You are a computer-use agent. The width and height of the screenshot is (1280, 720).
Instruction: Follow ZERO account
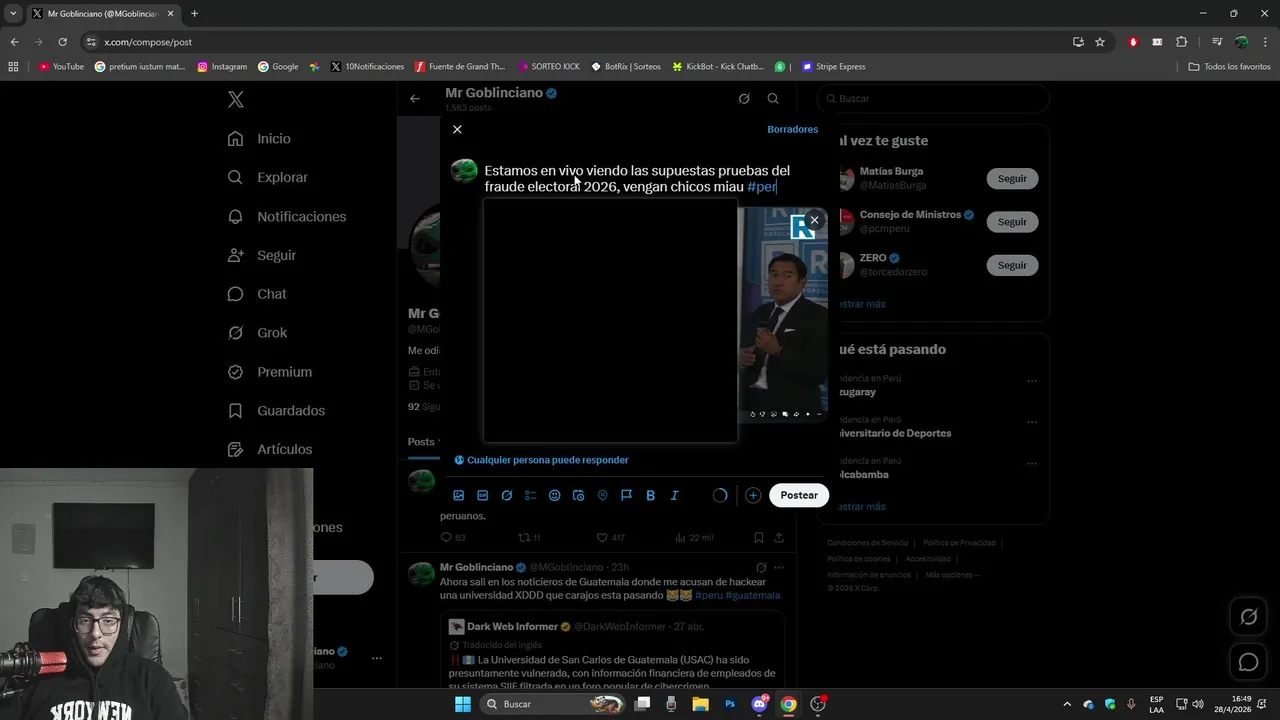(x=1012, y=265)
